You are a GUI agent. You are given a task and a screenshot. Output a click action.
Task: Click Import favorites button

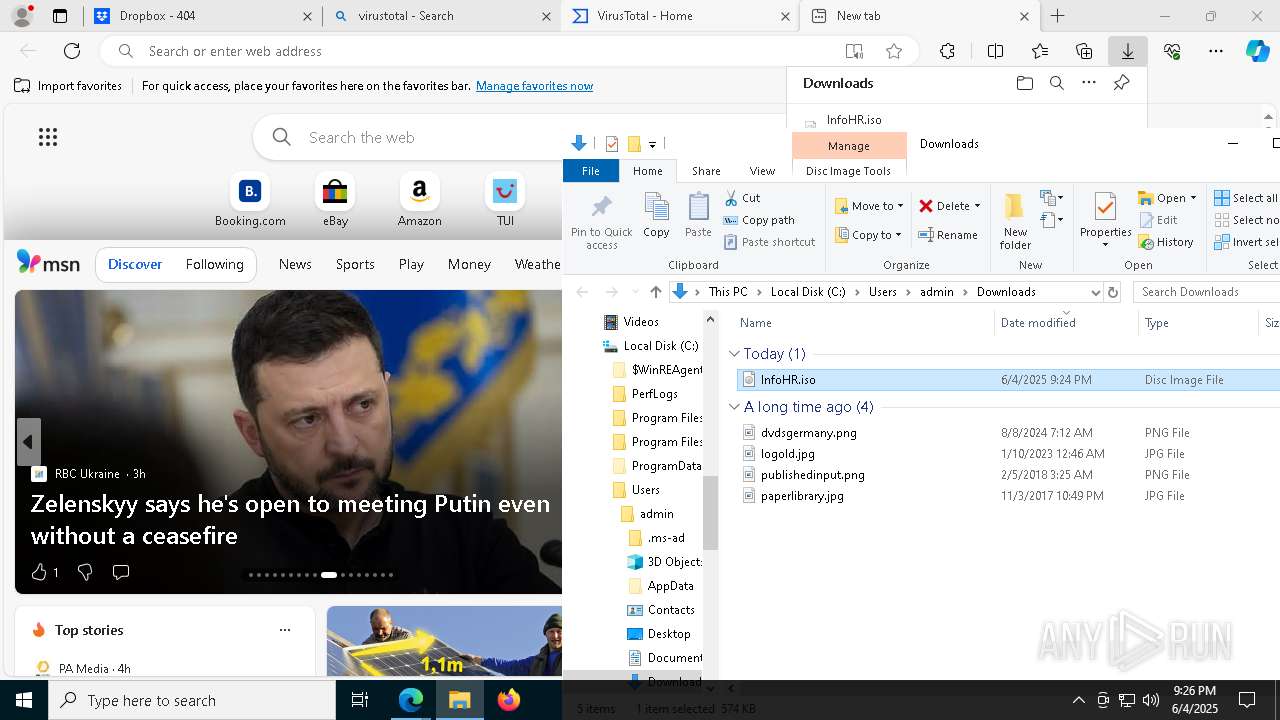[68, 86]
